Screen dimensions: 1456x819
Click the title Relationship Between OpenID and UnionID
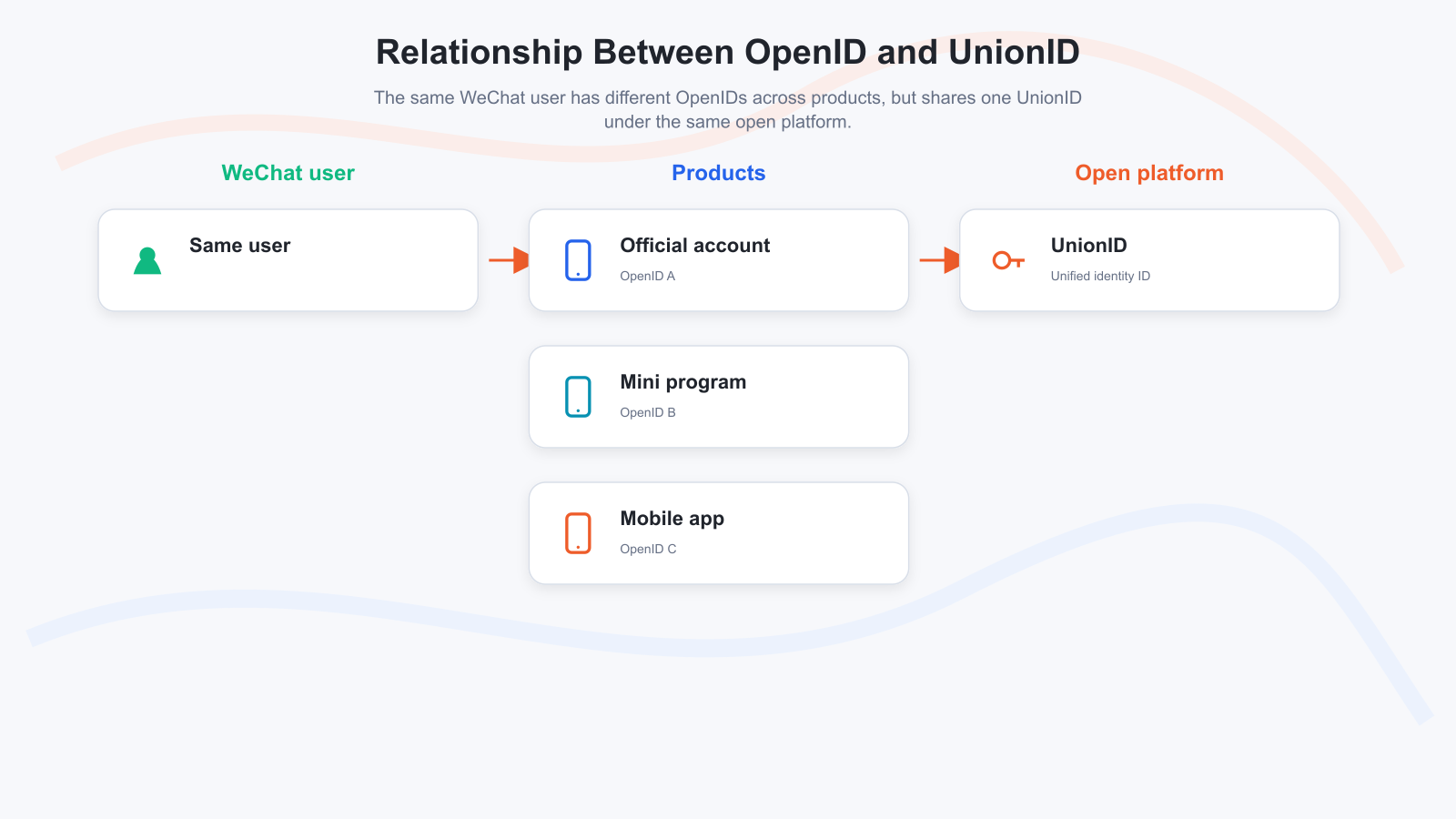click(x=728, y=52)
